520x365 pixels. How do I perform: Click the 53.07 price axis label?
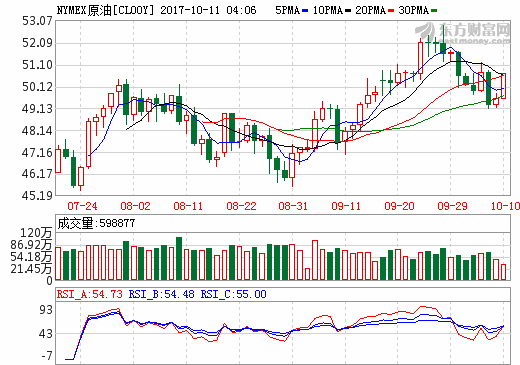coord(37,21)
